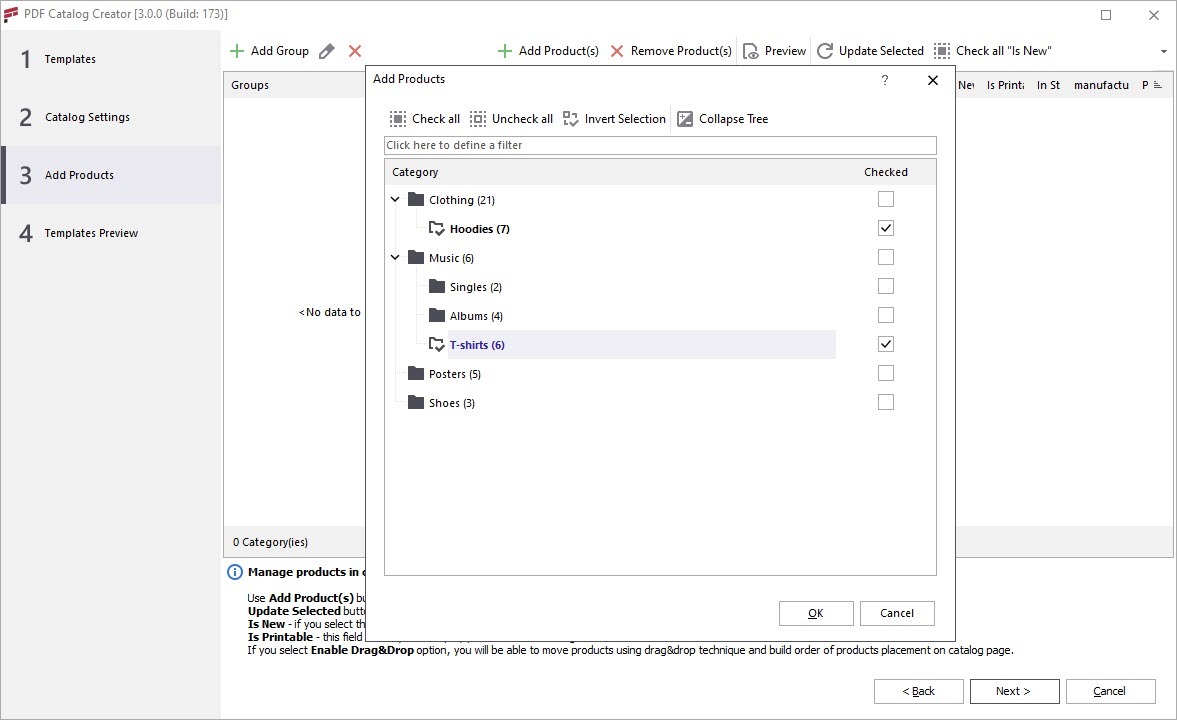
Task: Open the toolbar overflow dropdown arrow
Action: (1163, 52)
